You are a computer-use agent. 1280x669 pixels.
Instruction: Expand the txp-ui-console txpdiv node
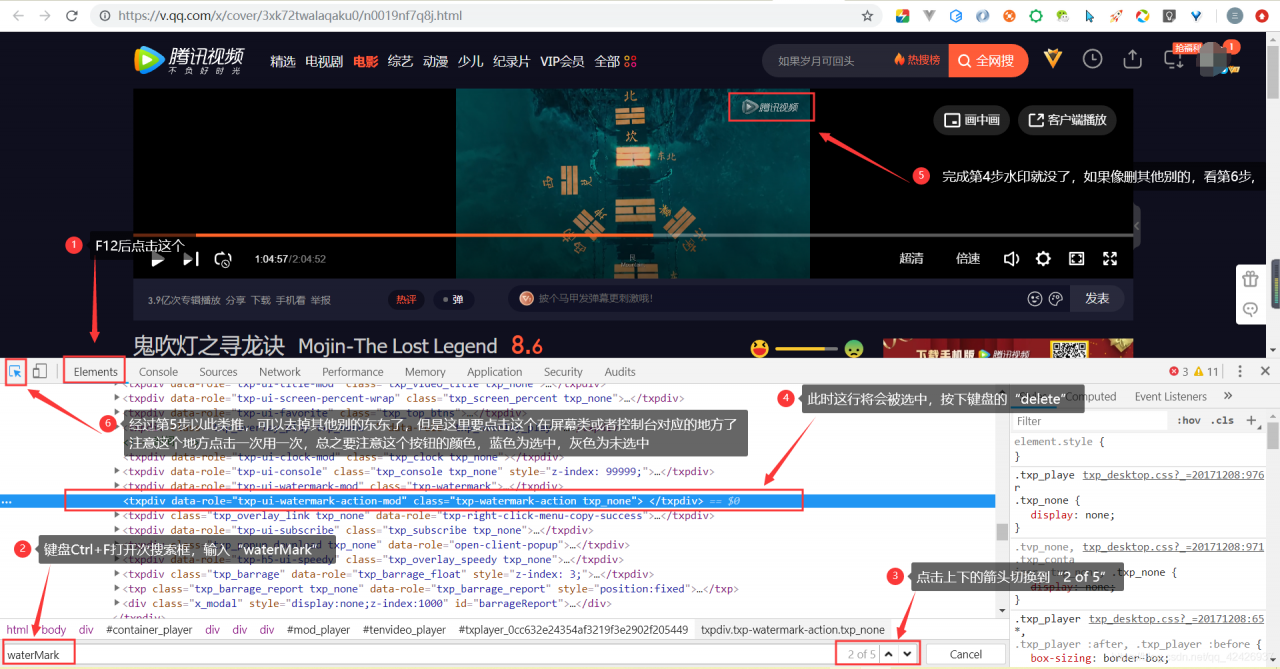pyautogui.click(x=118, y=471)
